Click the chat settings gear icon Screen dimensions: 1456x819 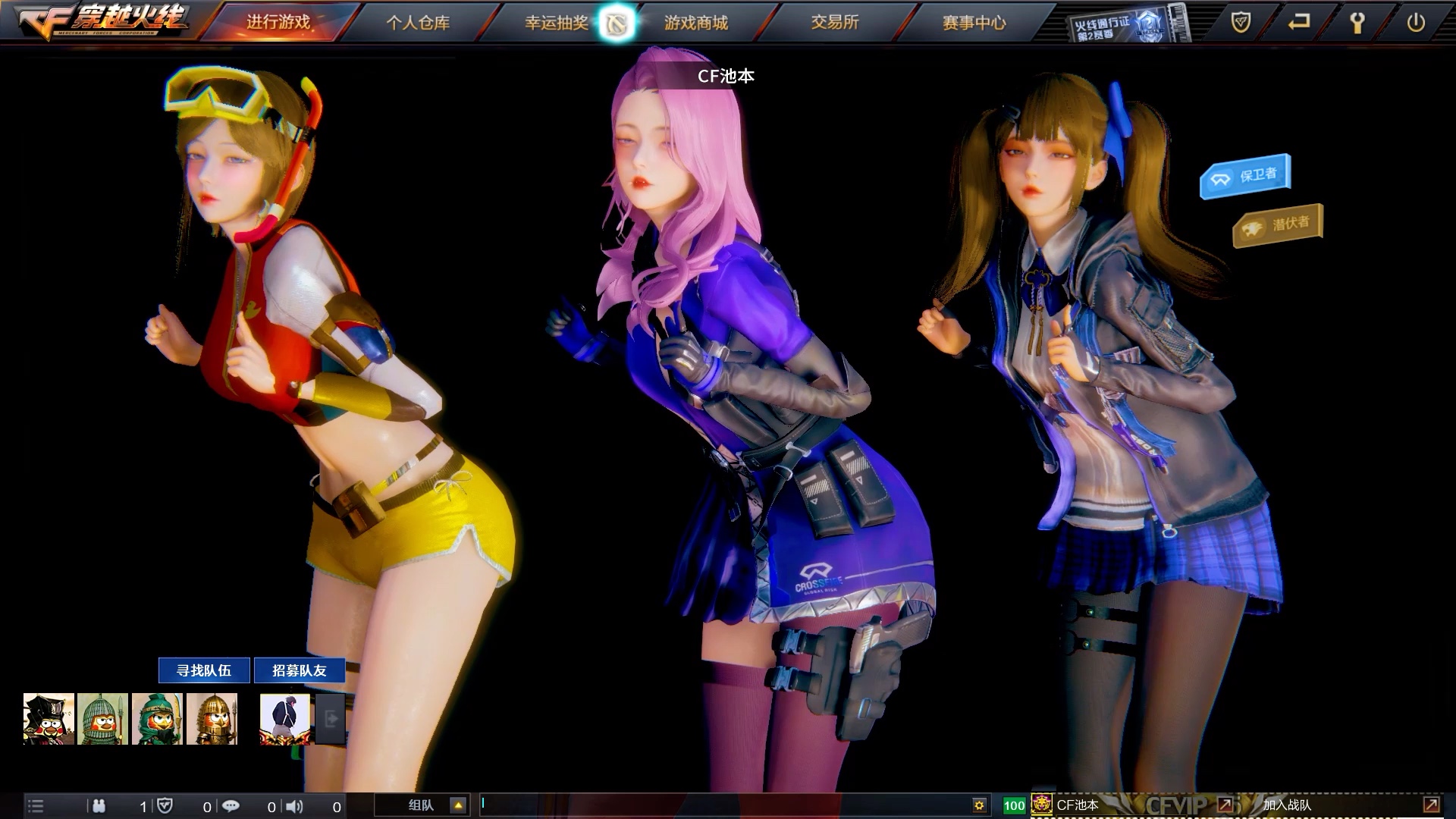click(979, 805)
